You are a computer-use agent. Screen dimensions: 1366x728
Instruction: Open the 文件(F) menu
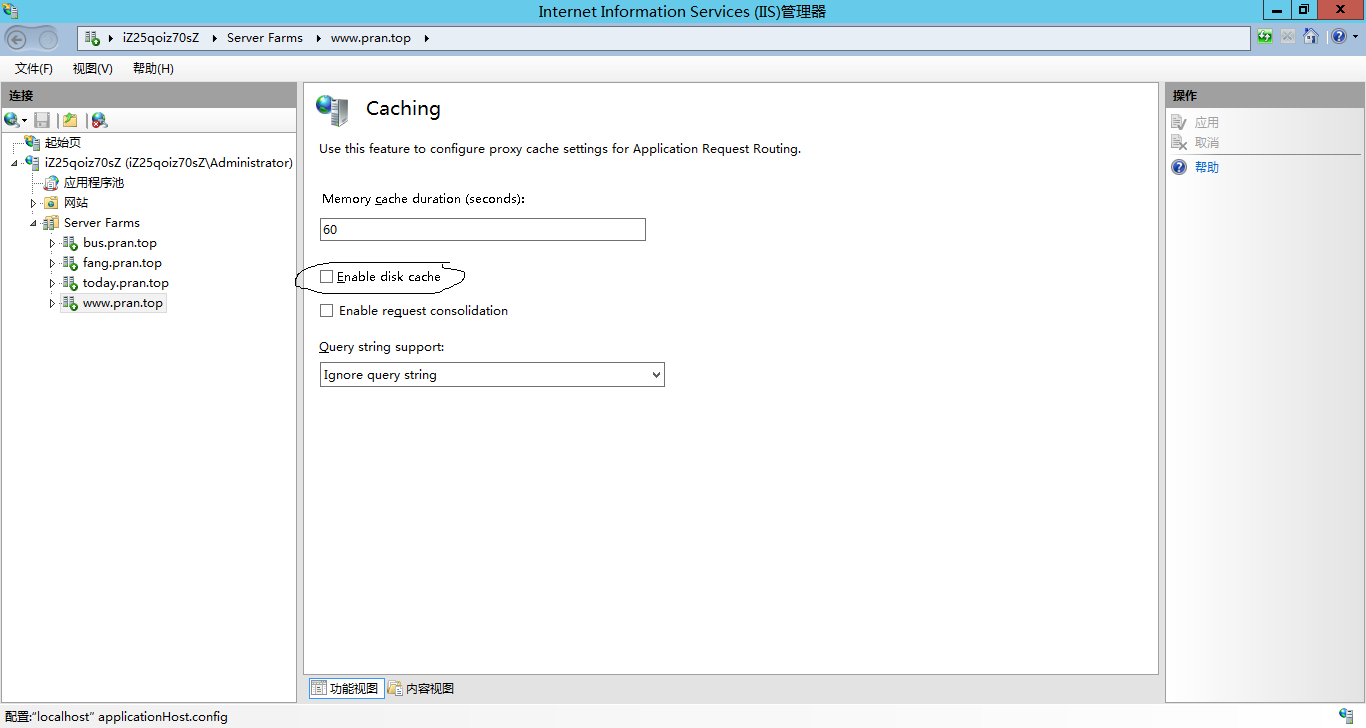tap(33, 69)
